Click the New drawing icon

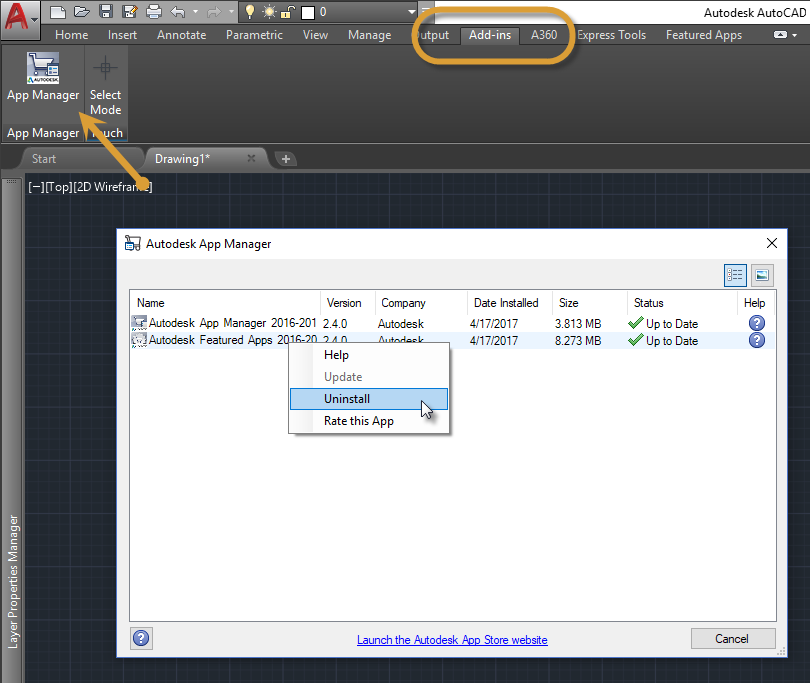(x=58, y=12)
